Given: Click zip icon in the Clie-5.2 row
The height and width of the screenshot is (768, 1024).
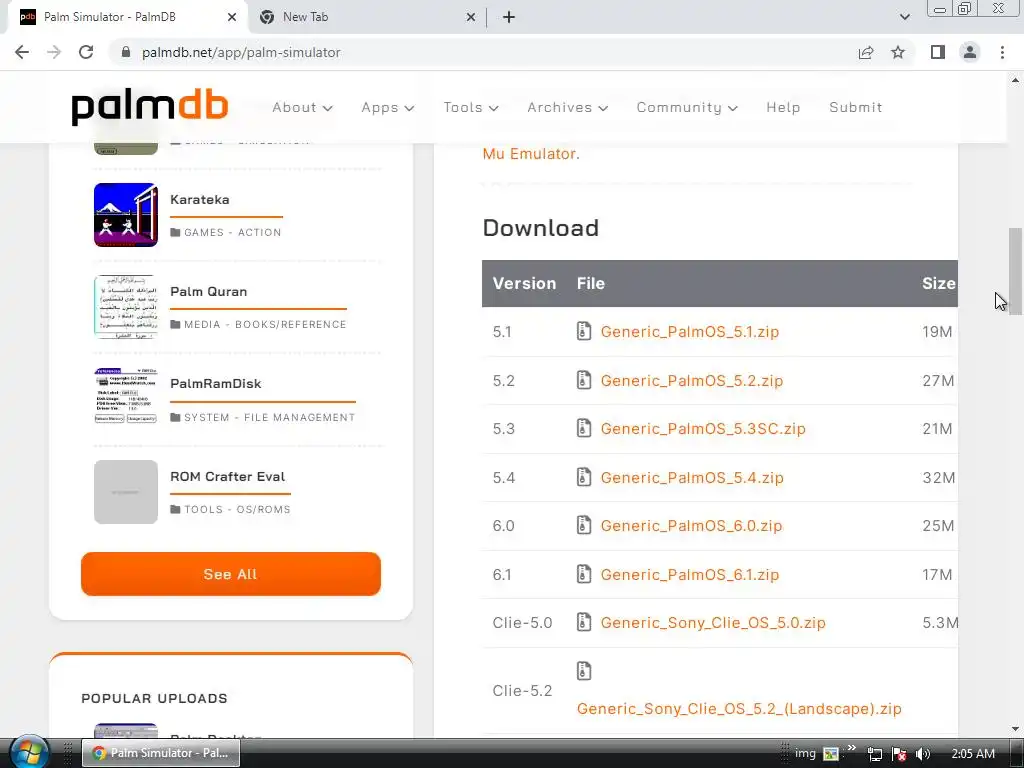Looking at the screenshot, I should [x=584, y=671].
